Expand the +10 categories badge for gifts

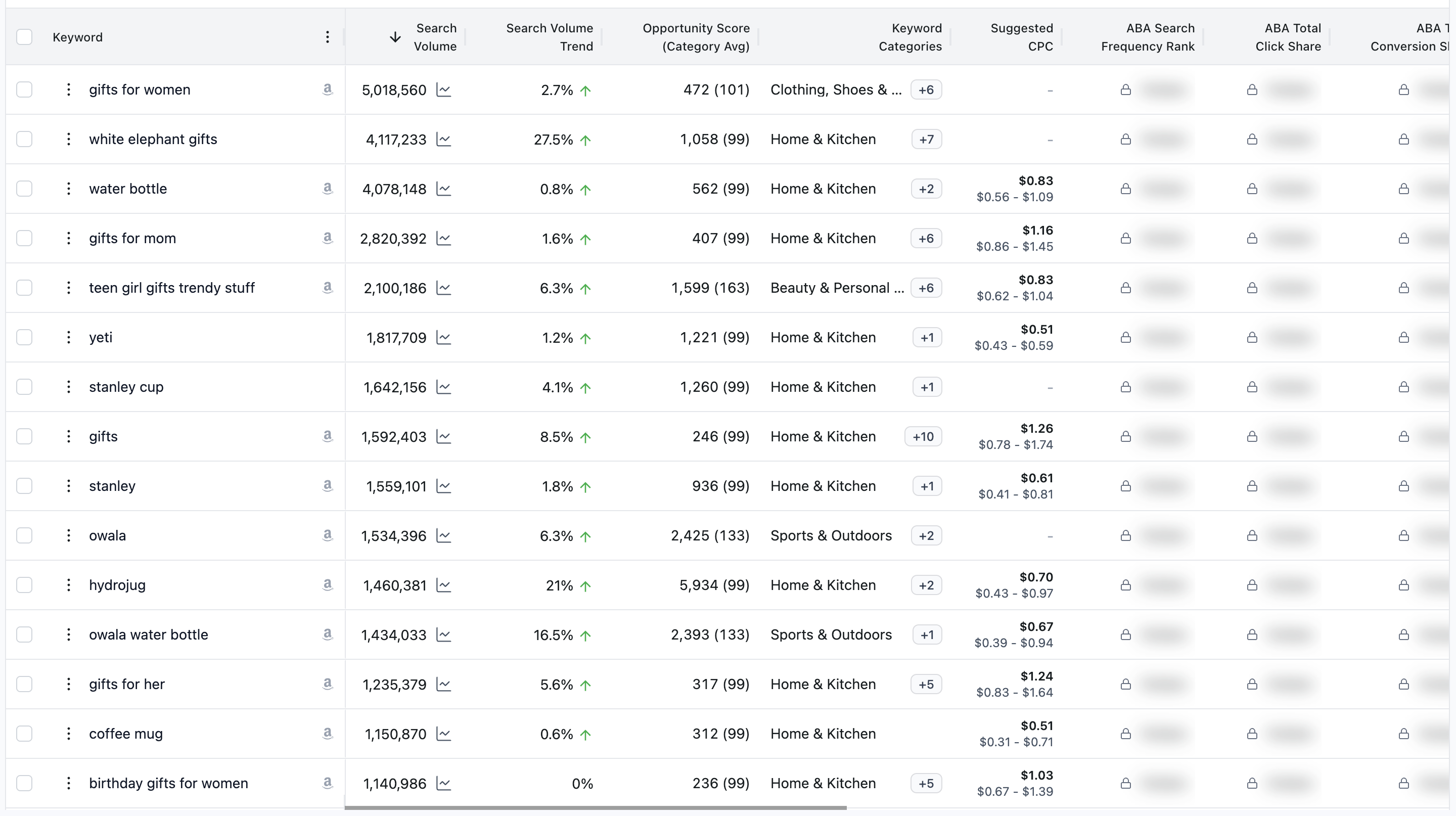pos(923,436)
